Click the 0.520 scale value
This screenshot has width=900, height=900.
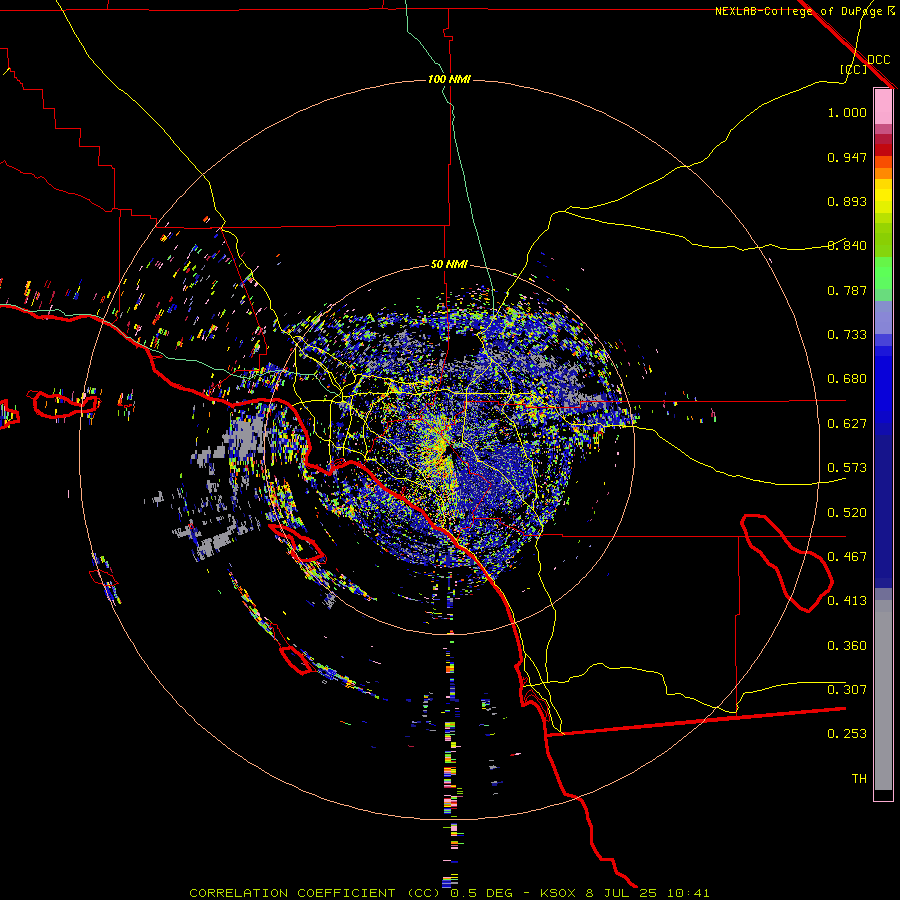pos(847,513)
